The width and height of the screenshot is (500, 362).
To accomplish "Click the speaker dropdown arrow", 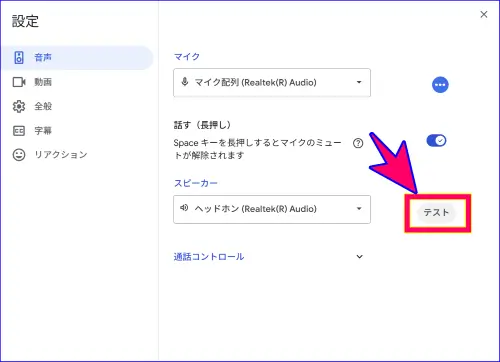I will (x=359, y=209).
